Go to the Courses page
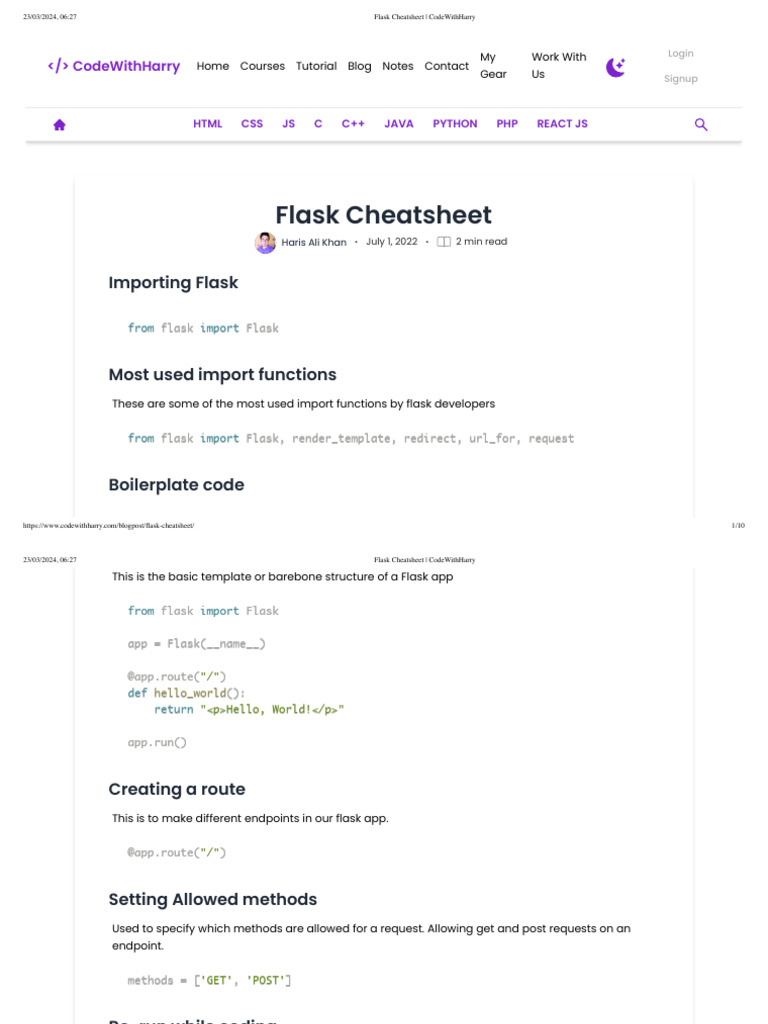 [262, 66]
